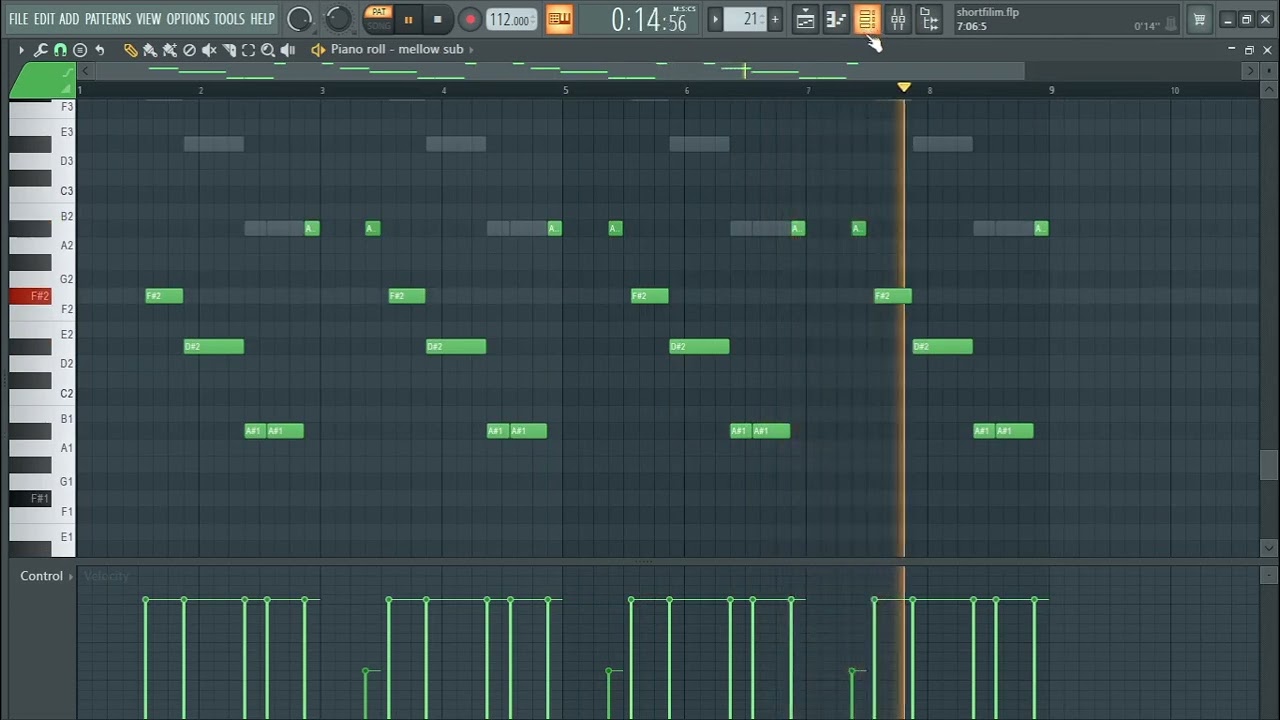Open the Playlist window

(x=805, y=19)
